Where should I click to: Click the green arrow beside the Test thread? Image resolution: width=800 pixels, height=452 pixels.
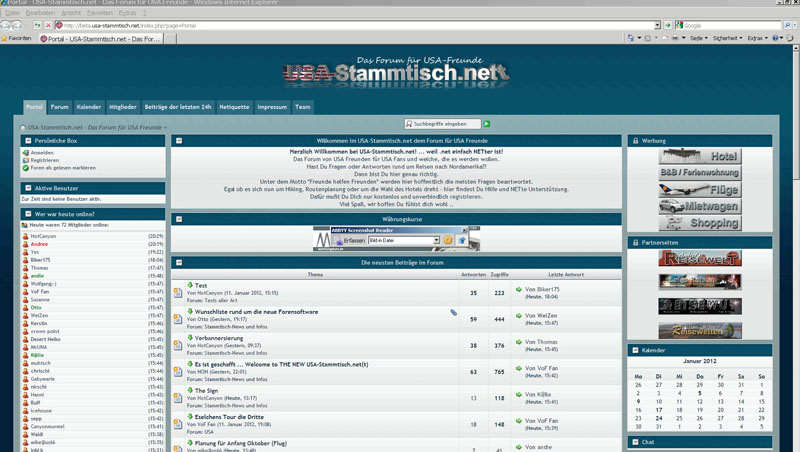coord(190,285)
